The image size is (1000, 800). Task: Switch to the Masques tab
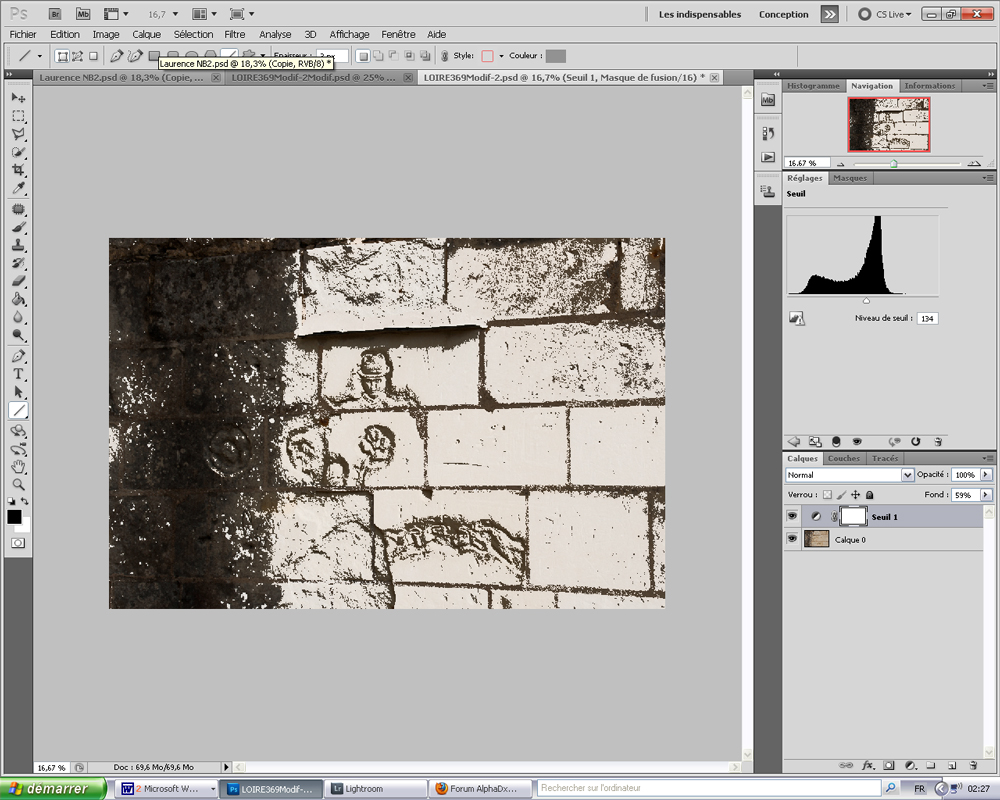point(849,178)
